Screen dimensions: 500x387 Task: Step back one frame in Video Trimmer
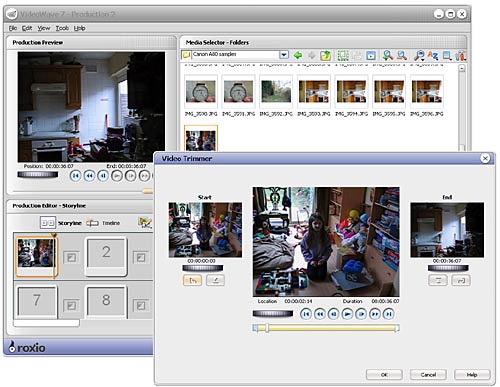click(x=333, y=314)
